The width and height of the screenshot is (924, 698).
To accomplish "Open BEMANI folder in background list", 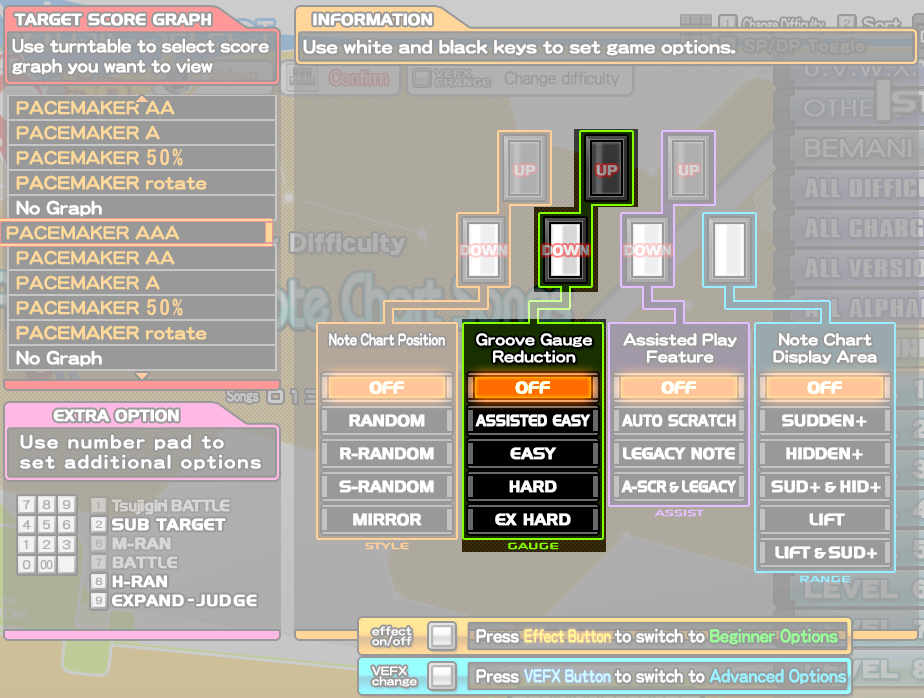I will pos(857,148).
